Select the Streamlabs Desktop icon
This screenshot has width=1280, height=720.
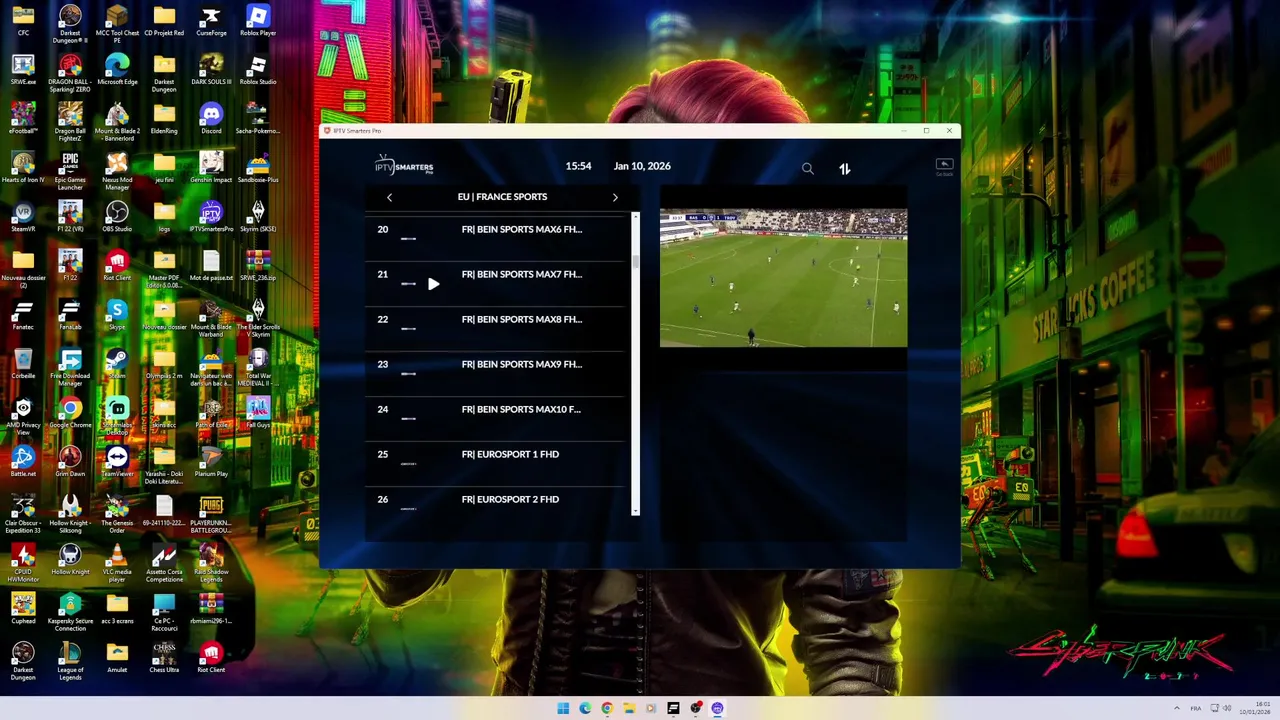117,415
